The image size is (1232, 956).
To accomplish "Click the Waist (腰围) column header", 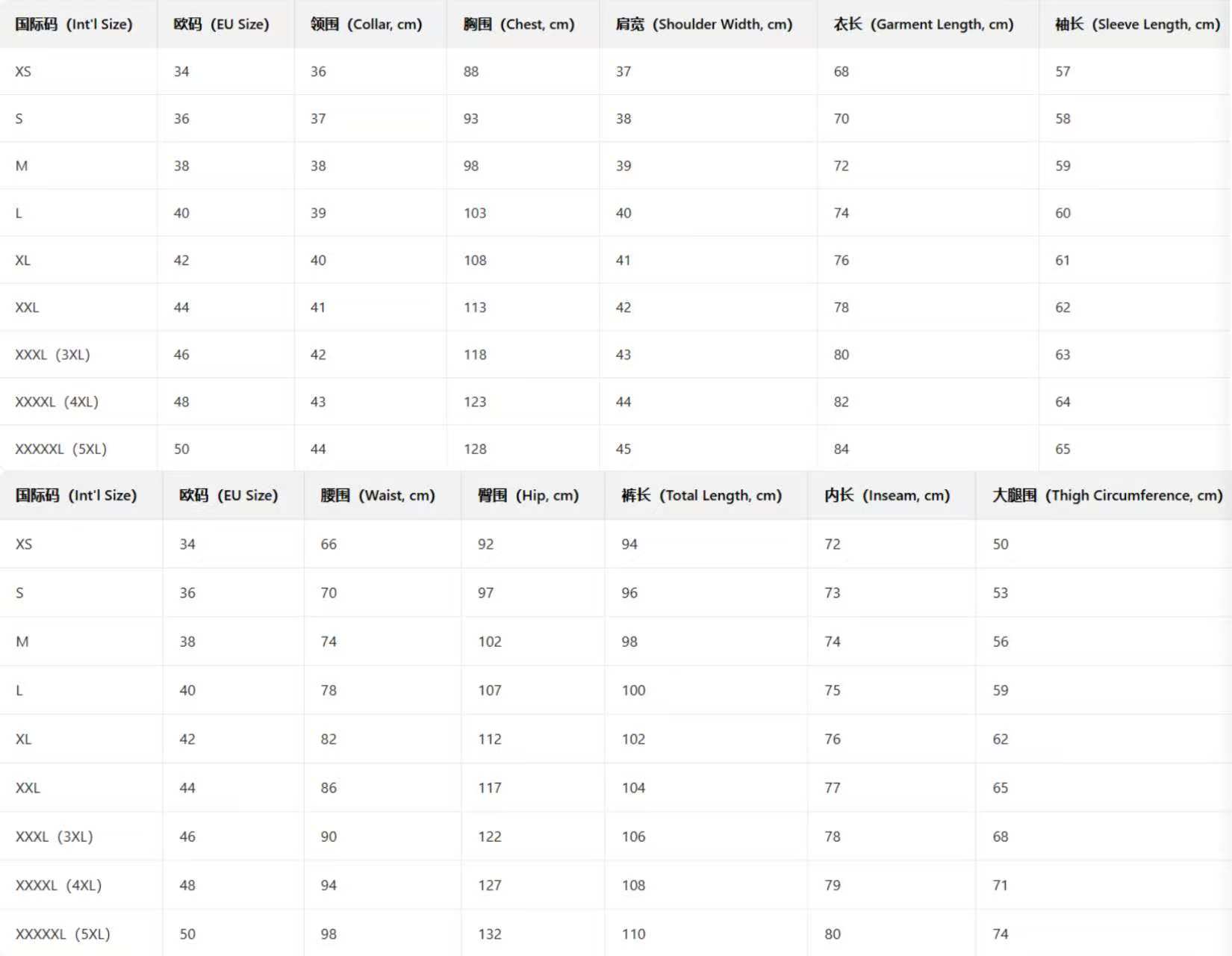I will [377, 495].
